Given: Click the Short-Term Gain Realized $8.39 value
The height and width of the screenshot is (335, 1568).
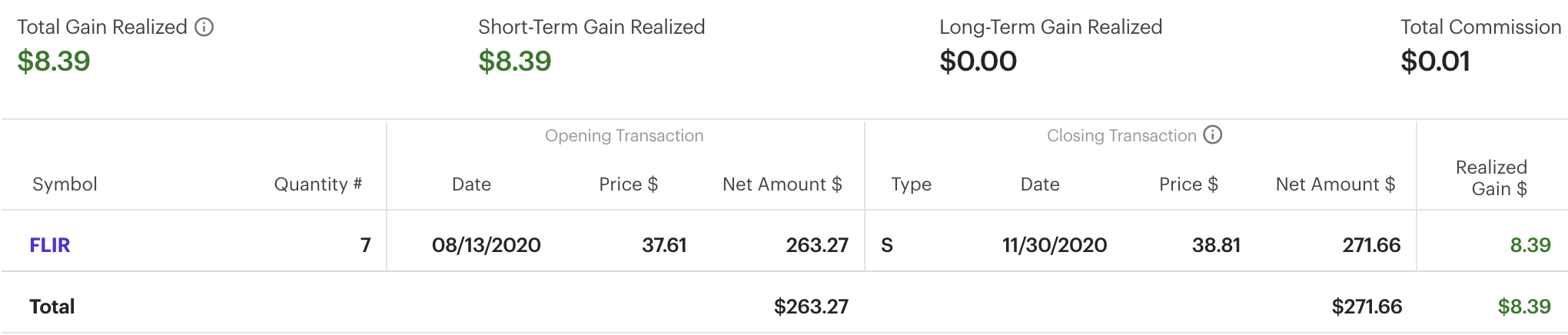Looking at the screenshot, I should point(515,61).
